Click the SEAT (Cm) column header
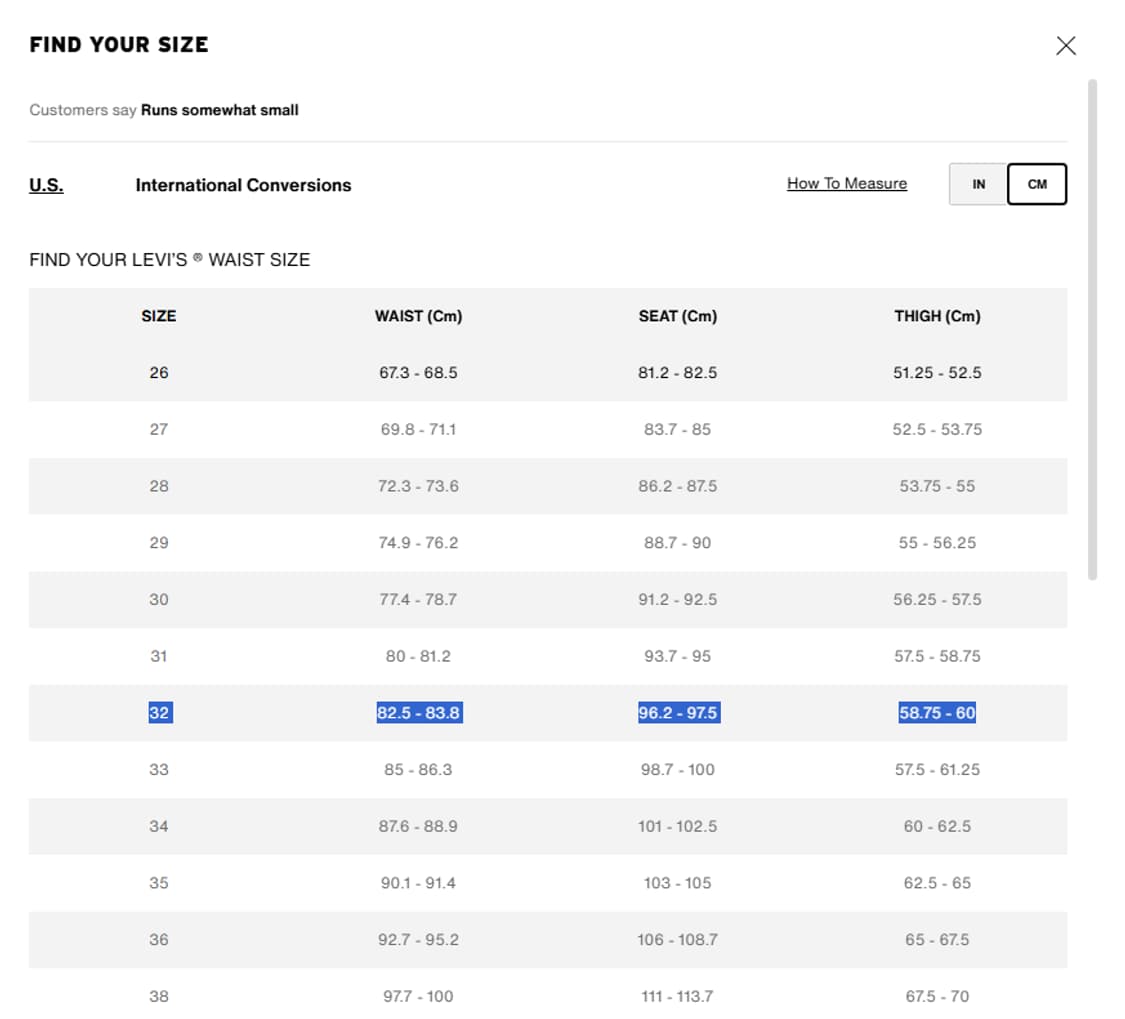This screenshot has height=1019, width=1125. tap(678, 316)
